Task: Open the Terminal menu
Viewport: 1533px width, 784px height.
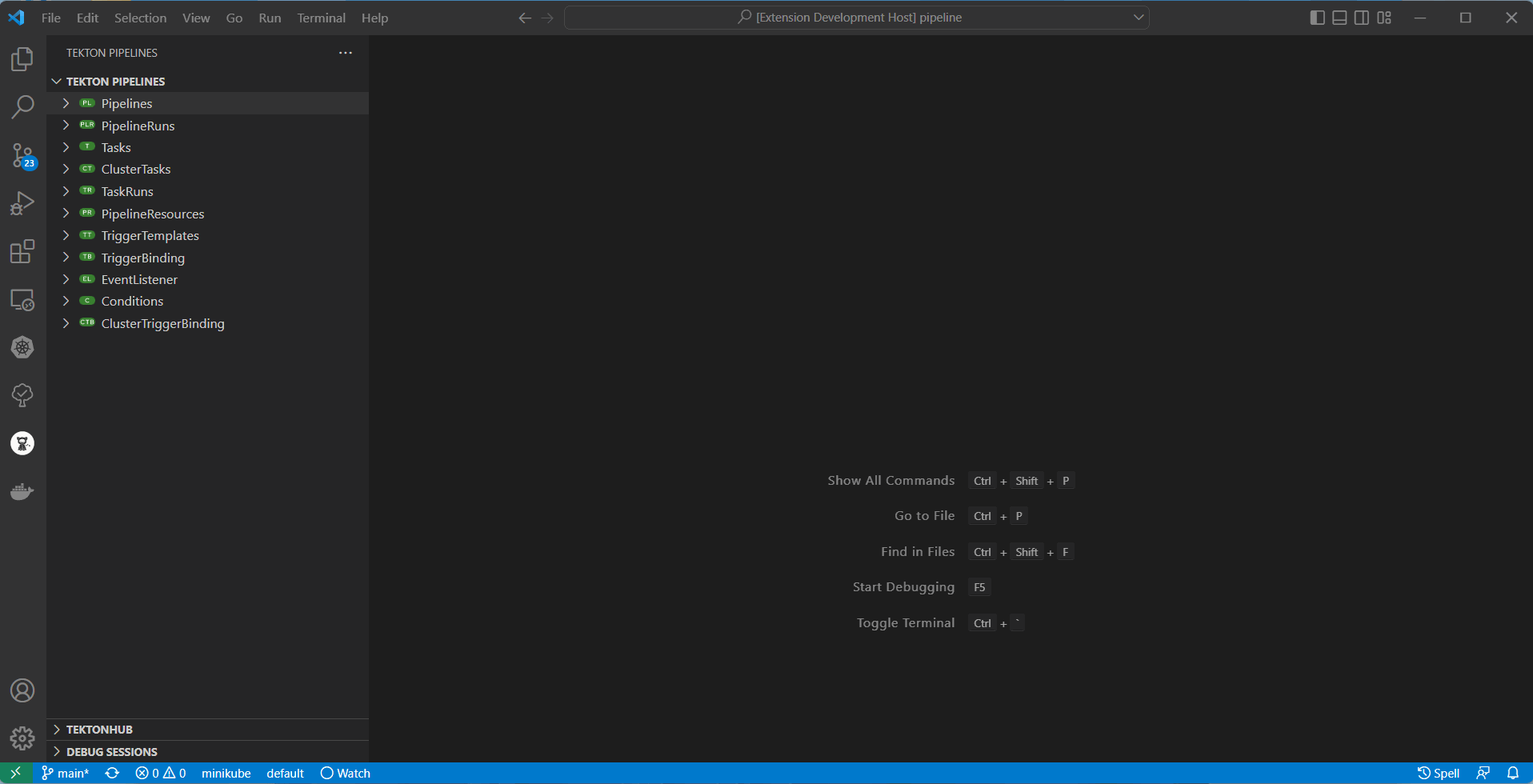Action: [x=321, y=18]
